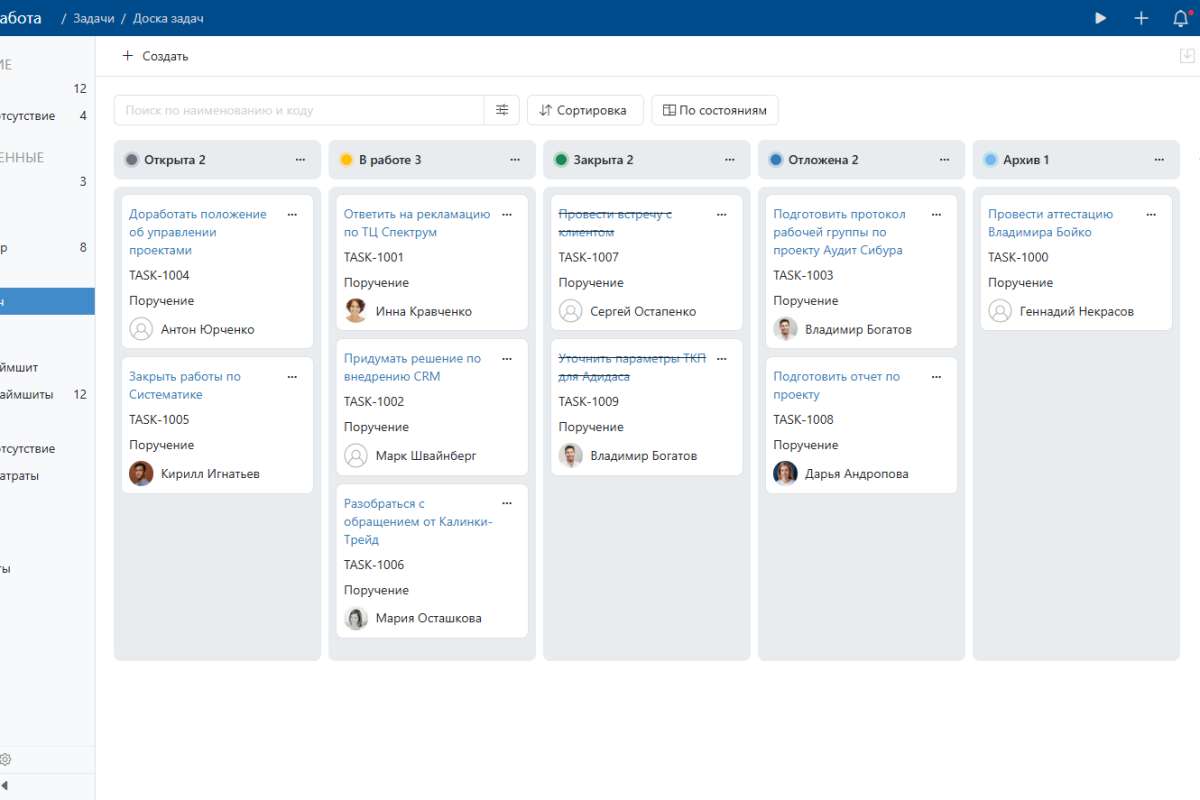
Task: Click the yellow В работе status dot
Action: tap(346, 159)
